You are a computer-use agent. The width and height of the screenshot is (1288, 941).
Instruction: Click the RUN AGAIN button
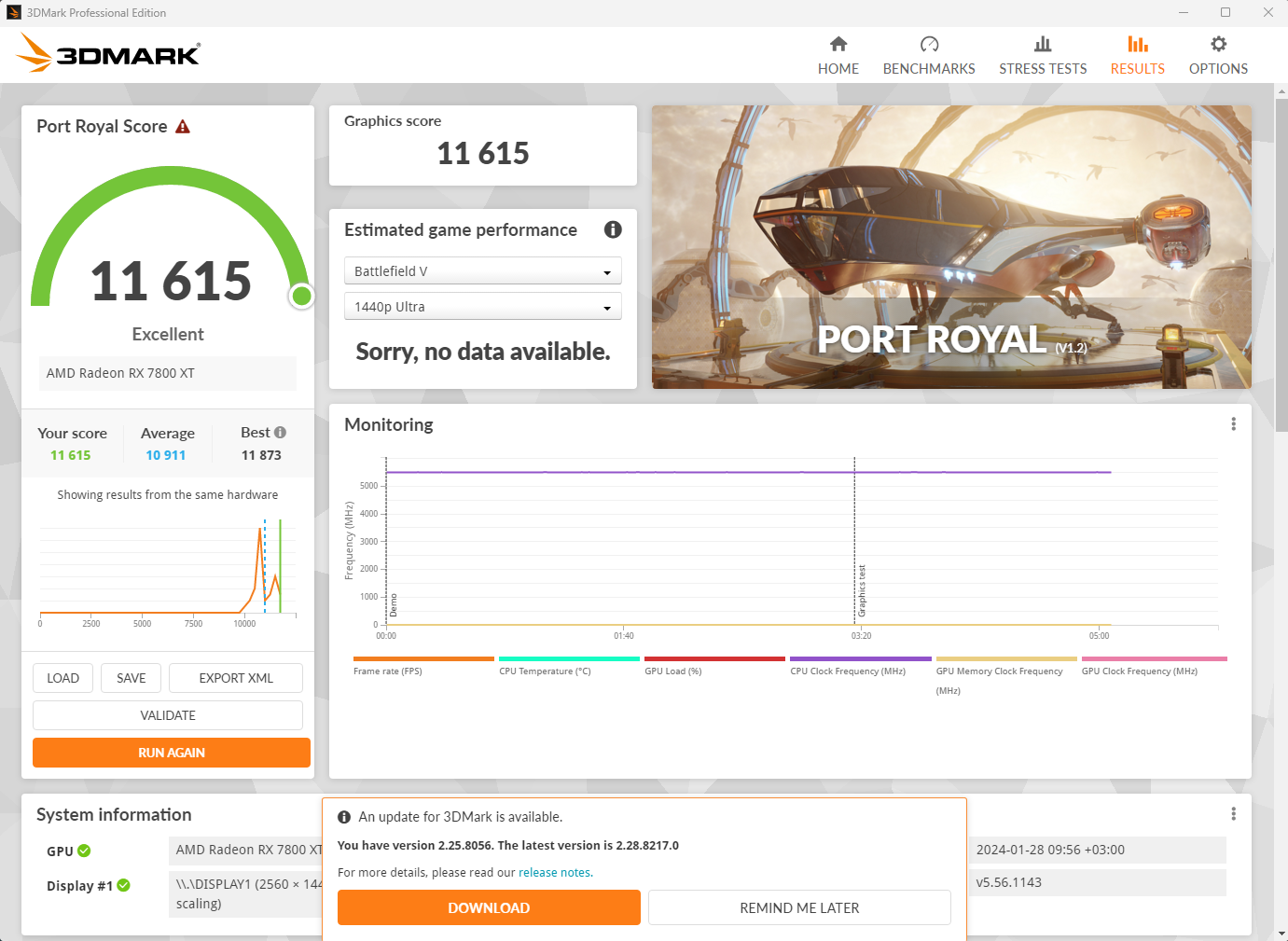(172, 753)
